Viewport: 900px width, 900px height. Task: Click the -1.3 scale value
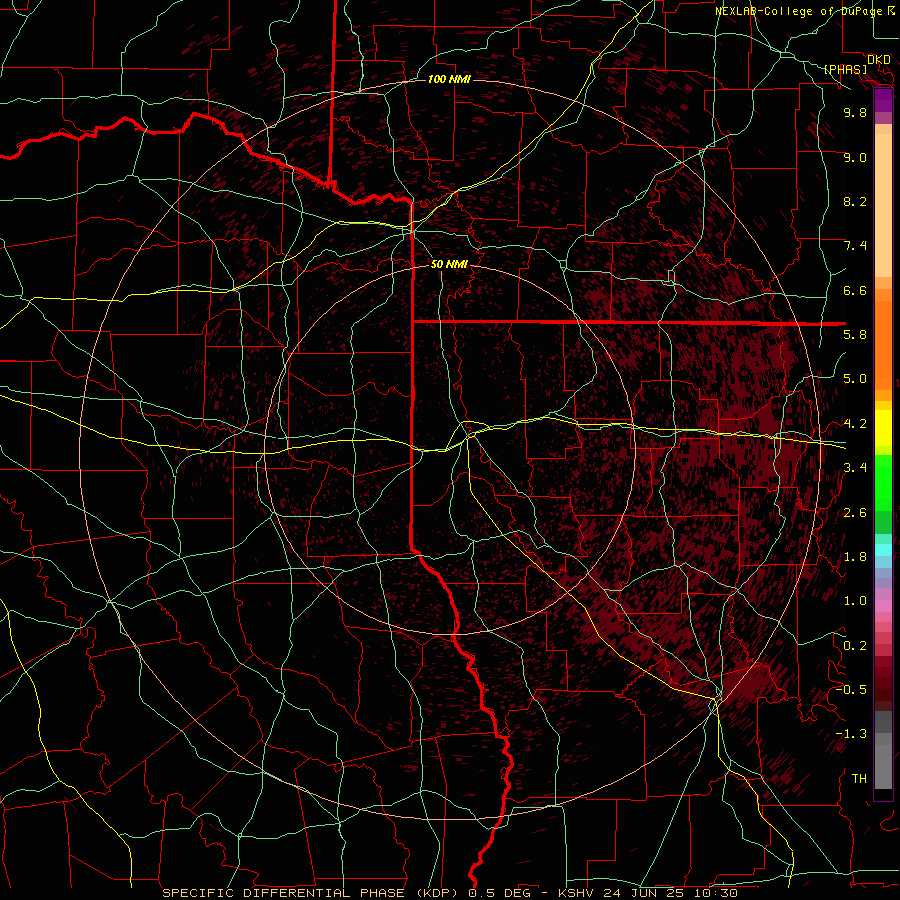(851, 734)
